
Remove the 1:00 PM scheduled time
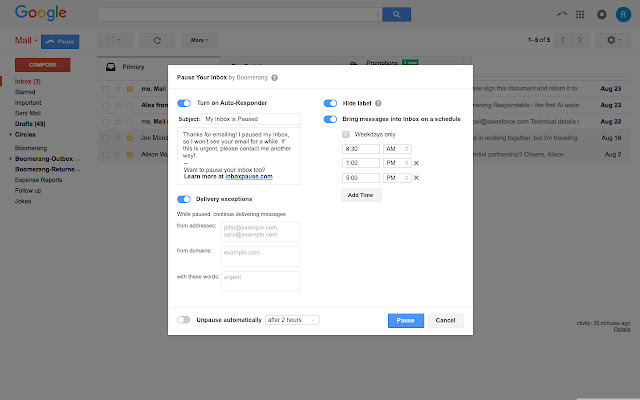(416, 163)
